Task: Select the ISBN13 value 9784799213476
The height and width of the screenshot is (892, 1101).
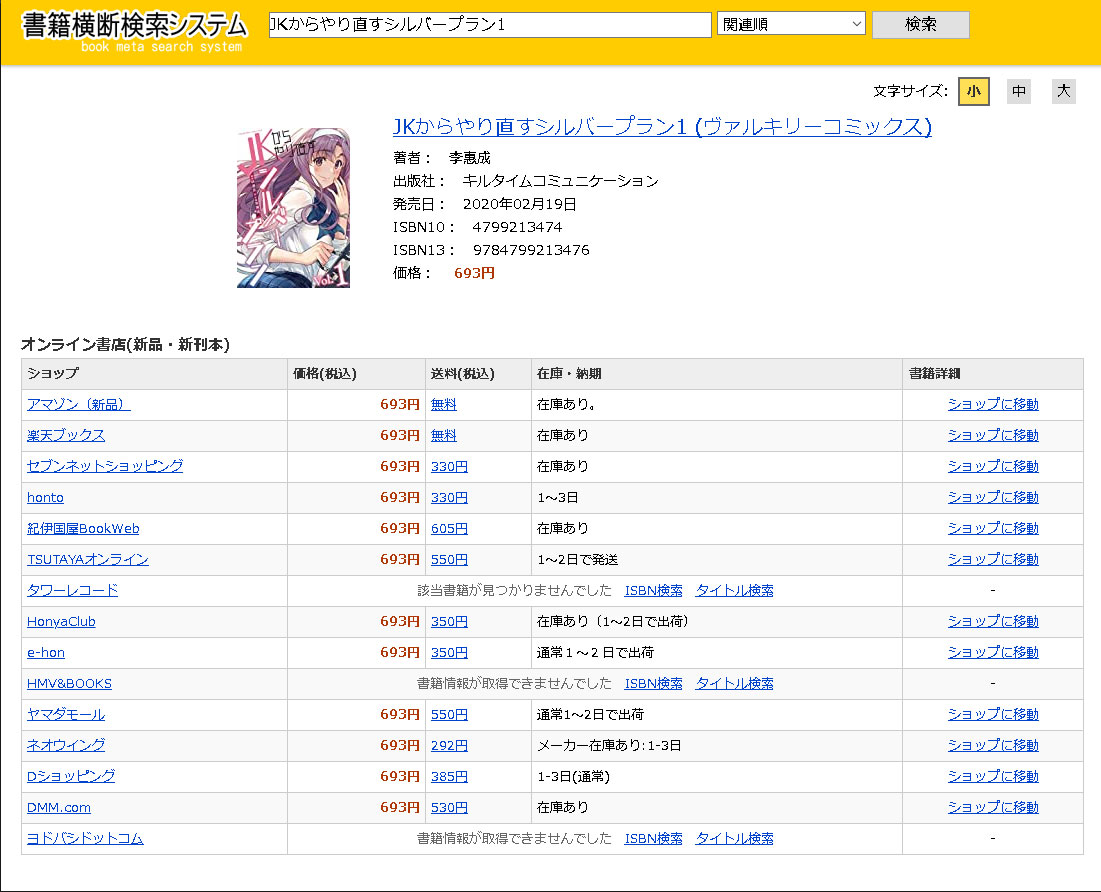Action: click(x=531, y=250)
